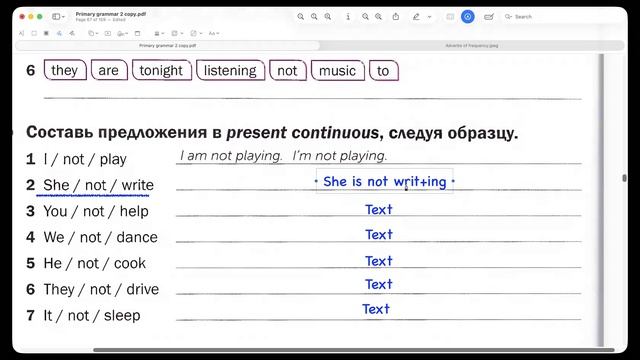
Task: Open the Shape Style line thickness dropdown
Action: [x=159, y=33]
